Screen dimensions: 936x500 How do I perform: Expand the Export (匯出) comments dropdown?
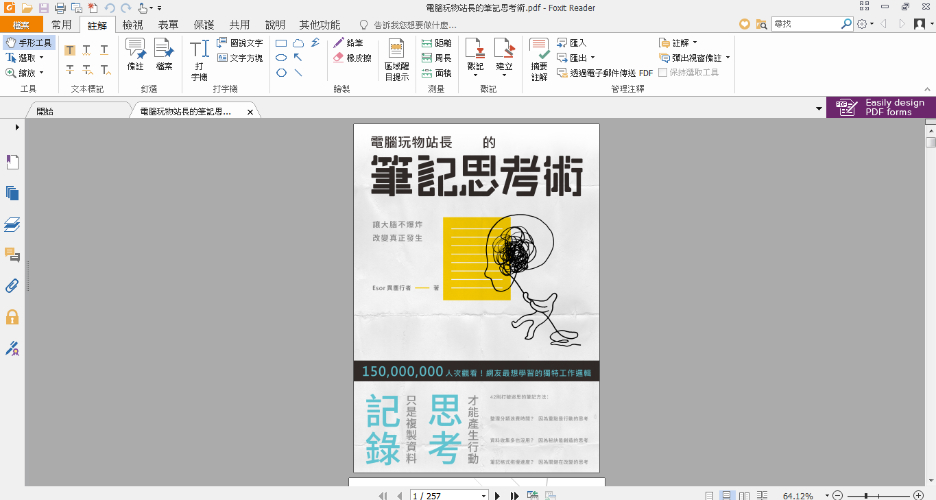(593, 58)
